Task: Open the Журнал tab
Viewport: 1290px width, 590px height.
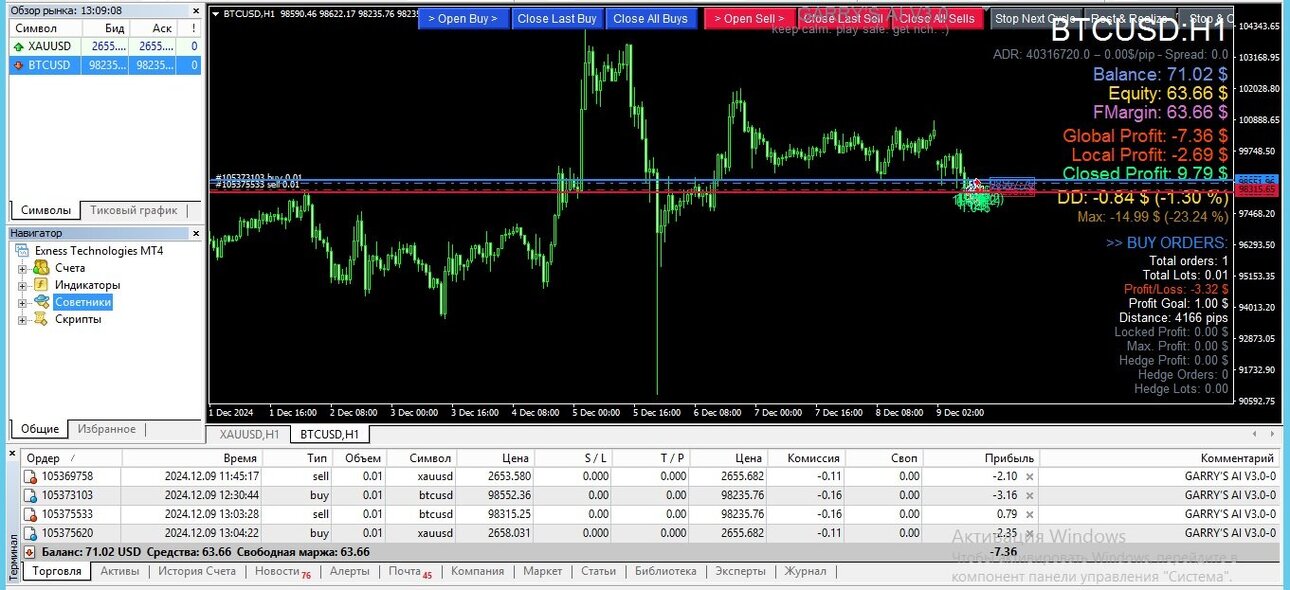Action: click(x=805, y=571)
